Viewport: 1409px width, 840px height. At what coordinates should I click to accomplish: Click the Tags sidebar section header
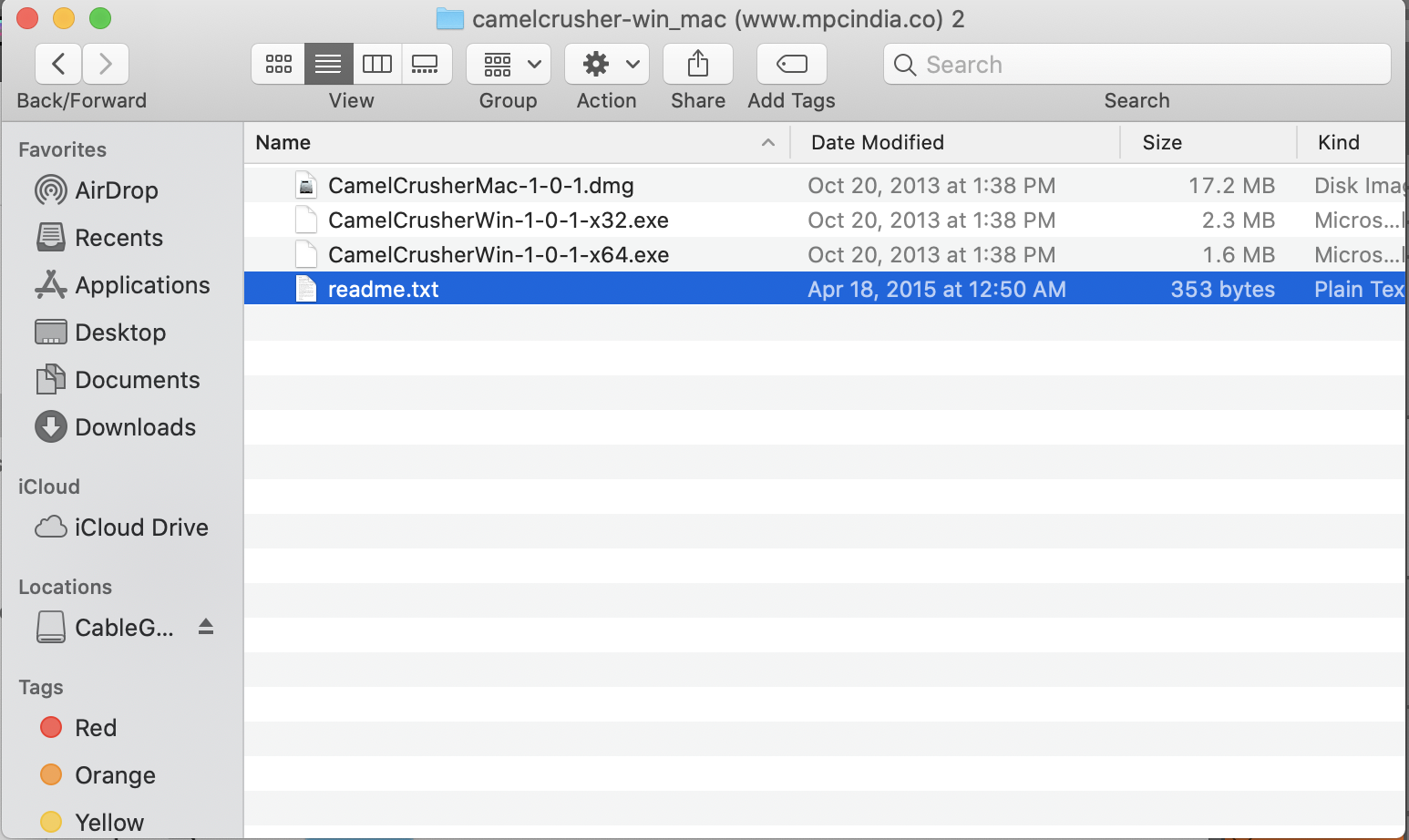click(41, 687)
